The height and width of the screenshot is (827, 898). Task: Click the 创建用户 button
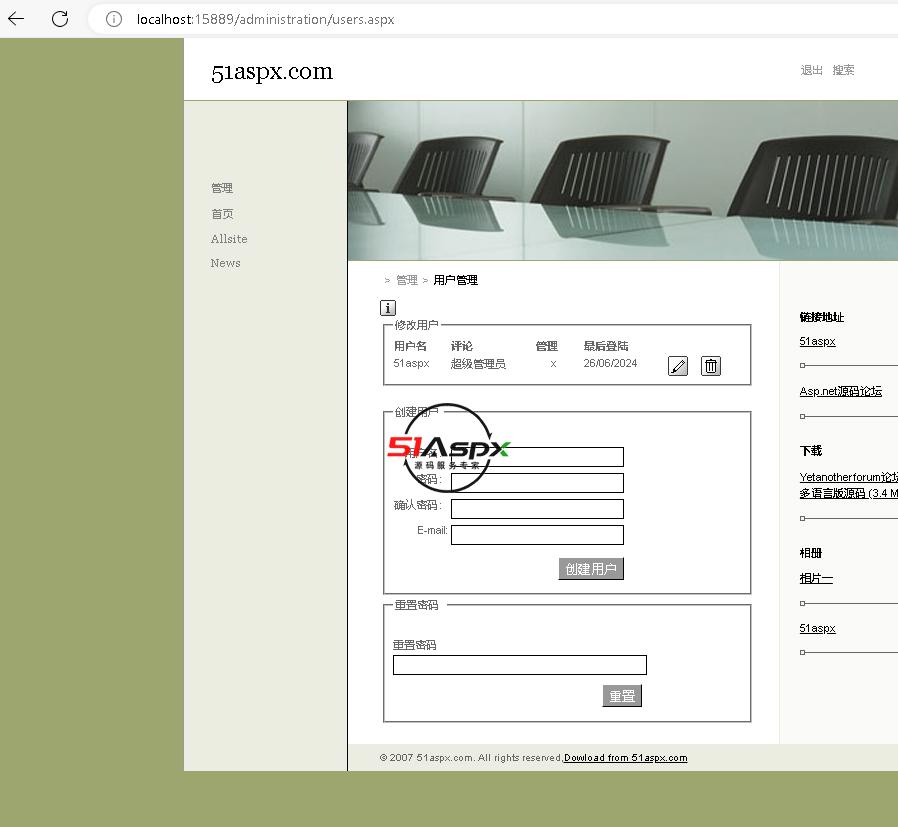click(591, 569)
